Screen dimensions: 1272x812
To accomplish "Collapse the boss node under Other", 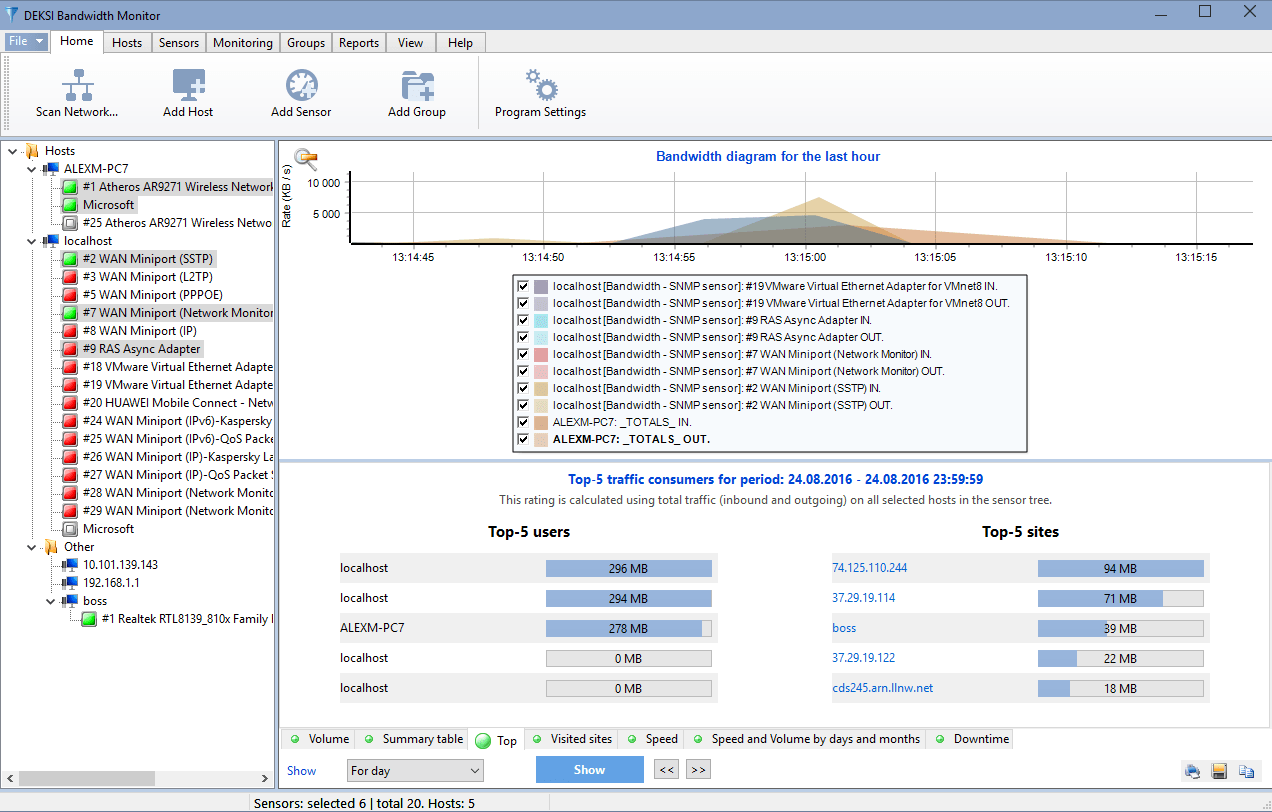I will pyautogui.click(x=50, y=600).
